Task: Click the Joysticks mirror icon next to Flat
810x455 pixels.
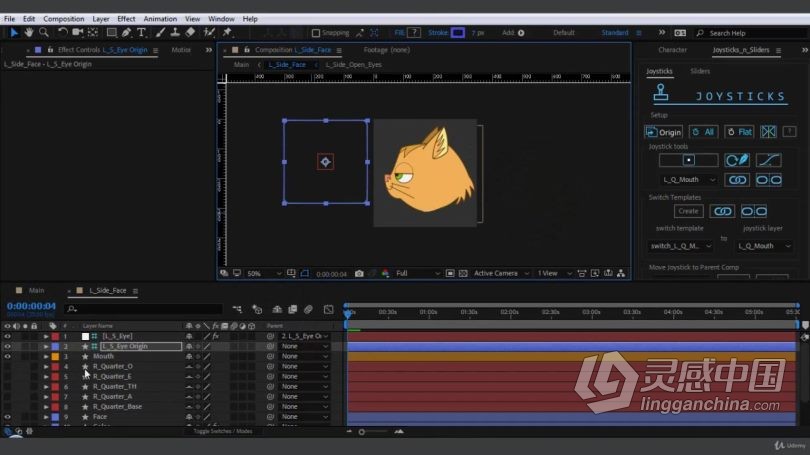Action: click(x=768, y=132)
